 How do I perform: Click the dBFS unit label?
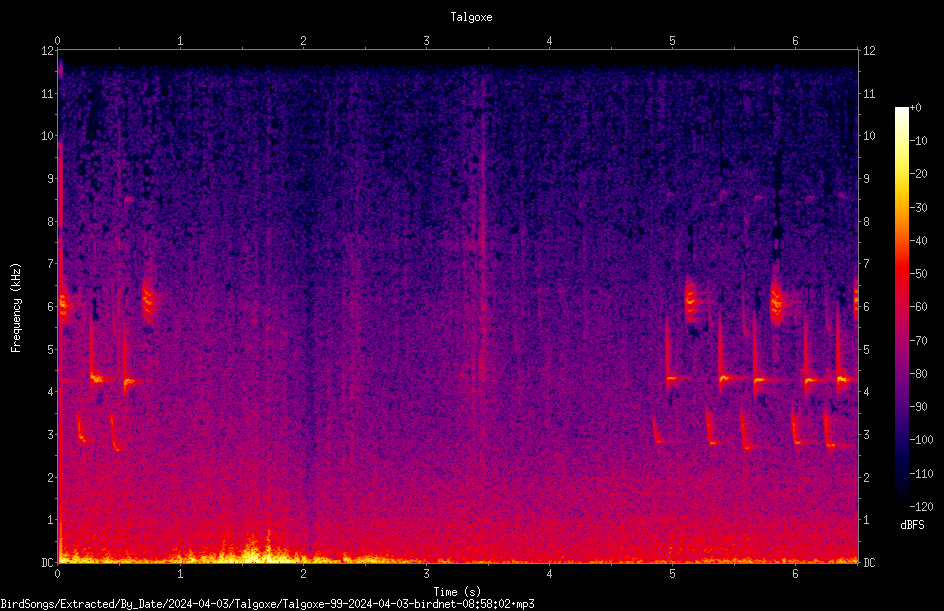[x=912, y=525]
